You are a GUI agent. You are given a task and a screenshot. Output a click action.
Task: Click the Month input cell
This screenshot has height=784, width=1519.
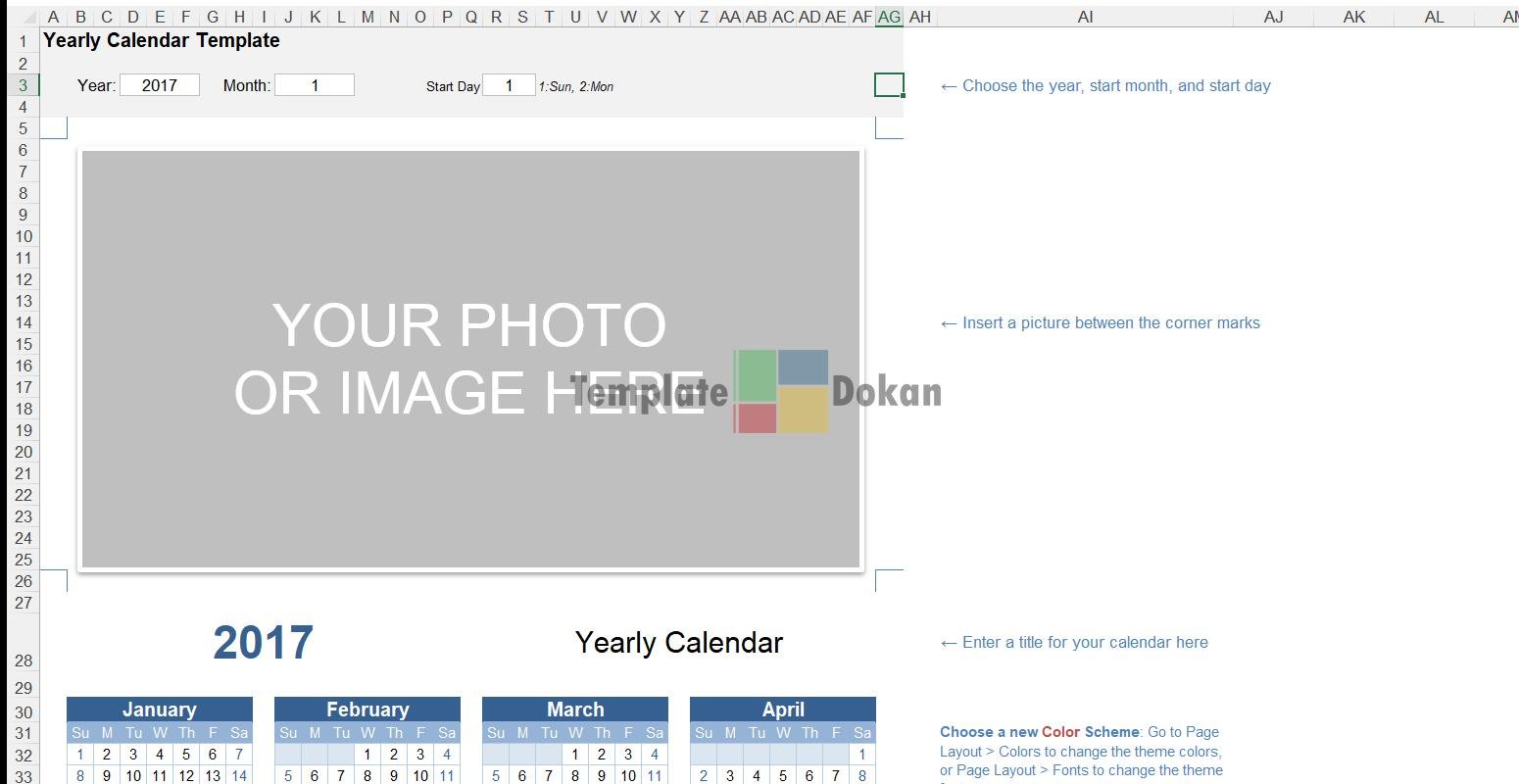pos(315,85)
